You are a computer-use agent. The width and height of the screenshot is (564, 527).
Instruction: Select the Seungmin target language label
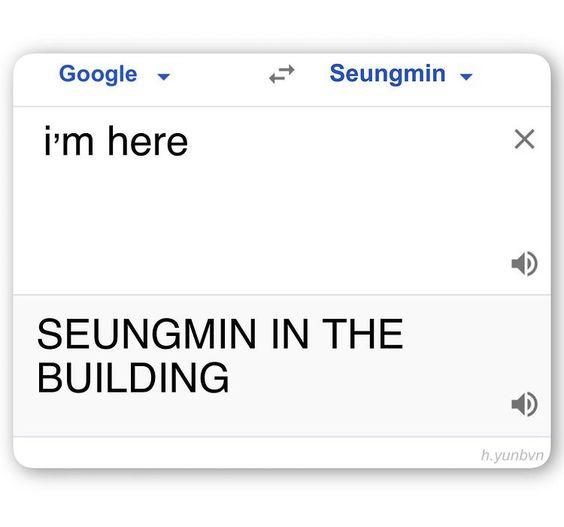tap(387, 73)
